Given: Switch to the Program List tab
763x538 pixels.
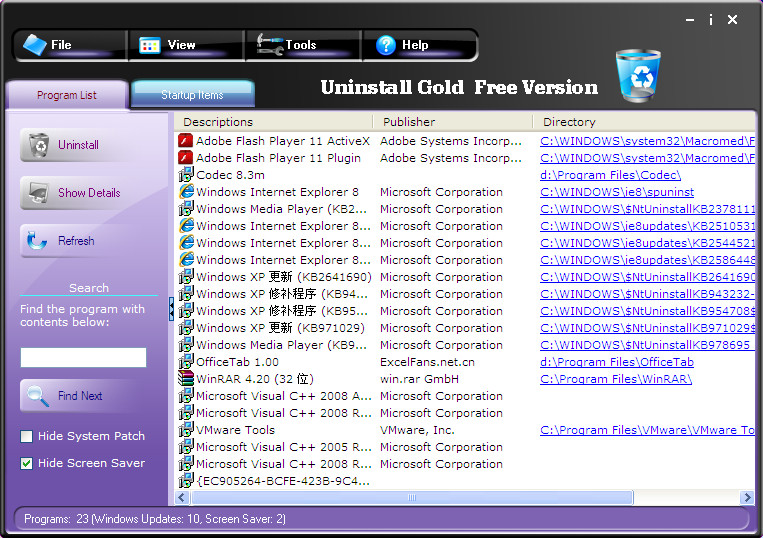Looking at the screenshot, I should [x=67, y=95].
